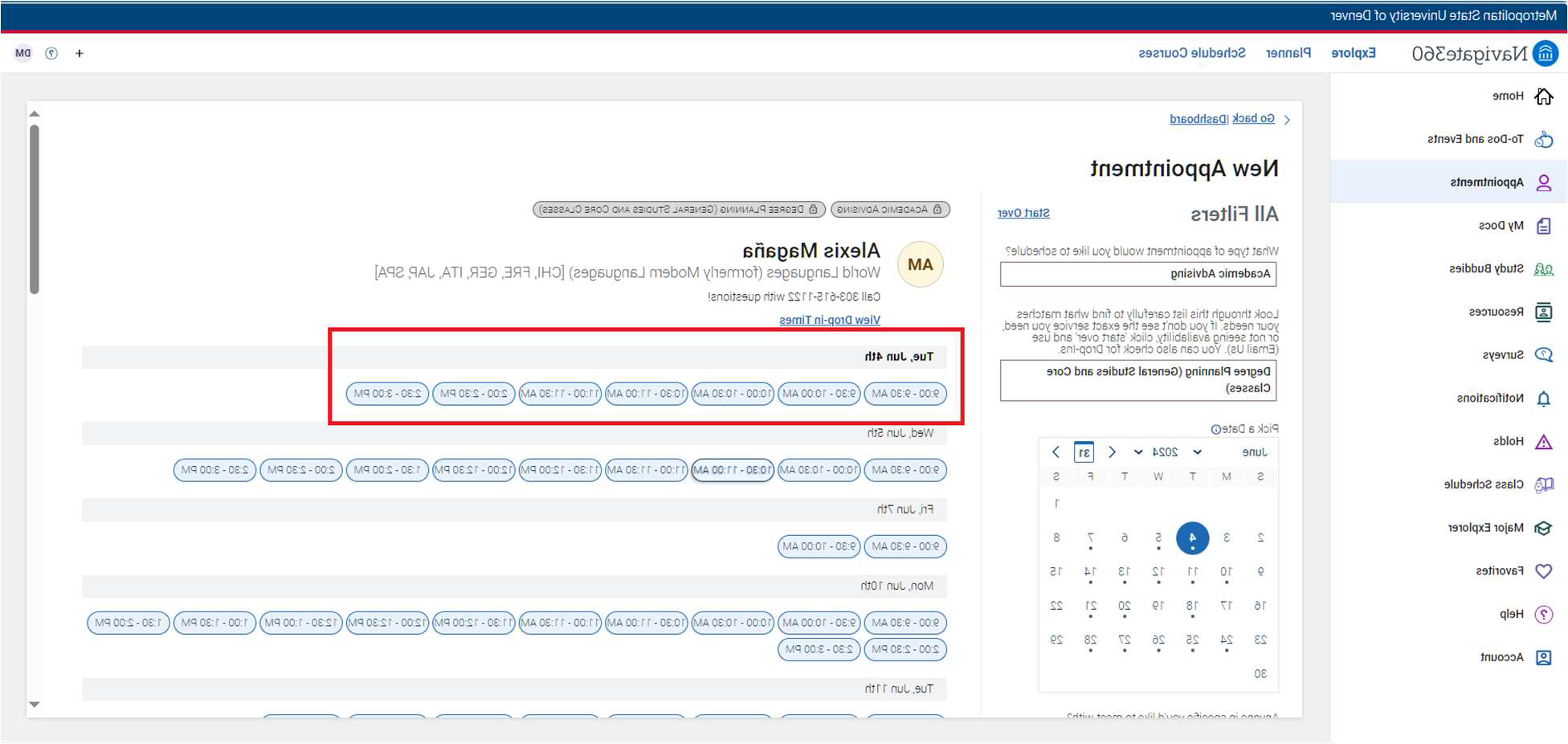Click the chevron beside the Go back link
The height and width of the screenshot is (744, 1568).
click(x=1288, y=120)
